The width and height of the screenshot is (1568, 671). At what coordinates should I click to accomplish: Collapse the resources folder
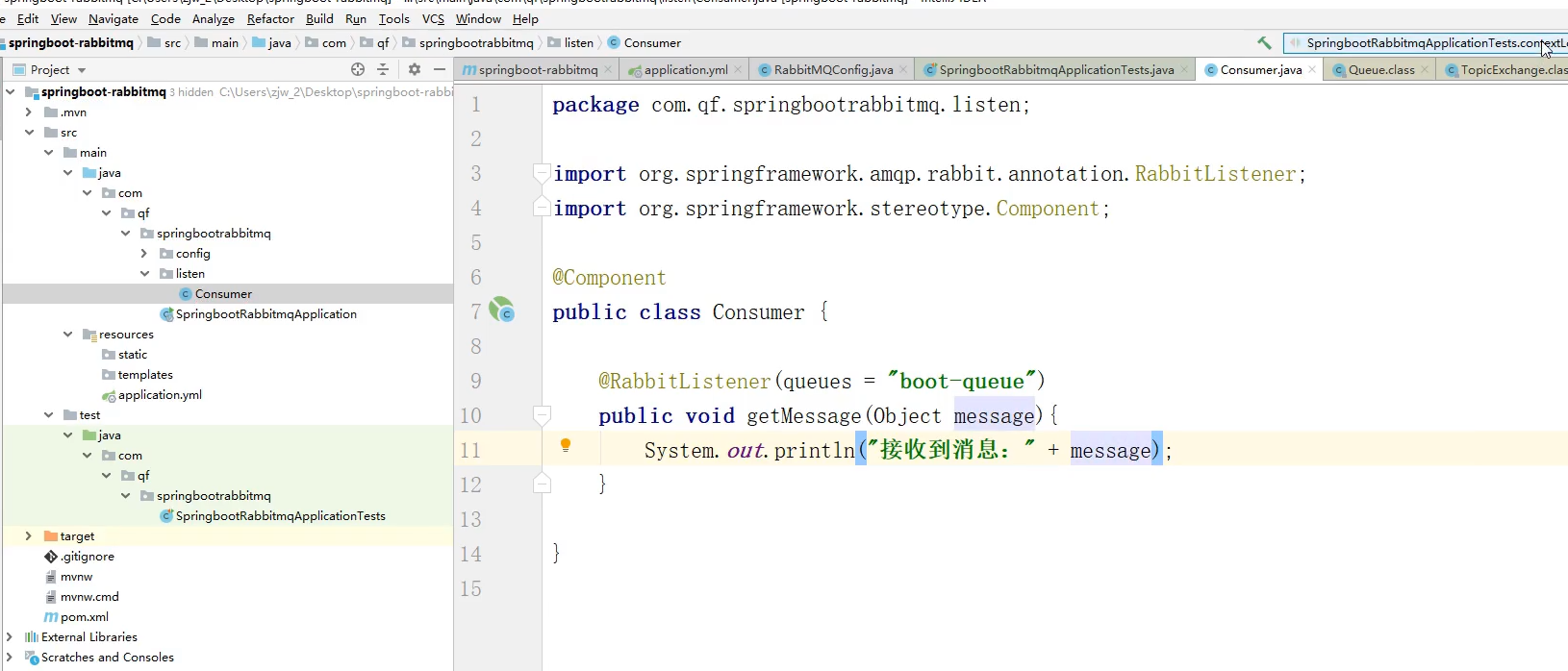pos(67,335)
